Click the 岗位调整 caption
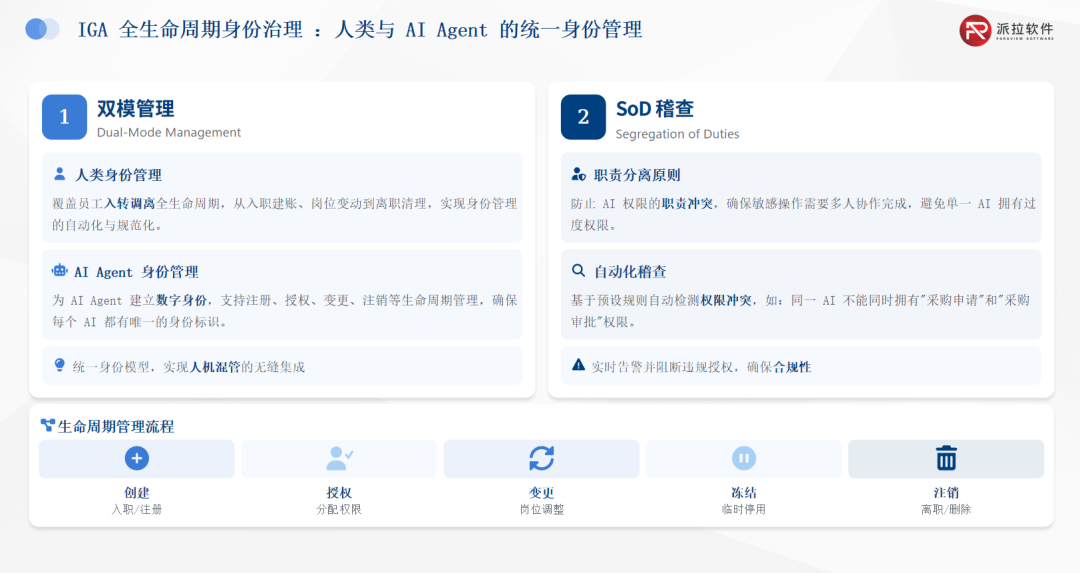1080x573 pixels. point(541,510)
